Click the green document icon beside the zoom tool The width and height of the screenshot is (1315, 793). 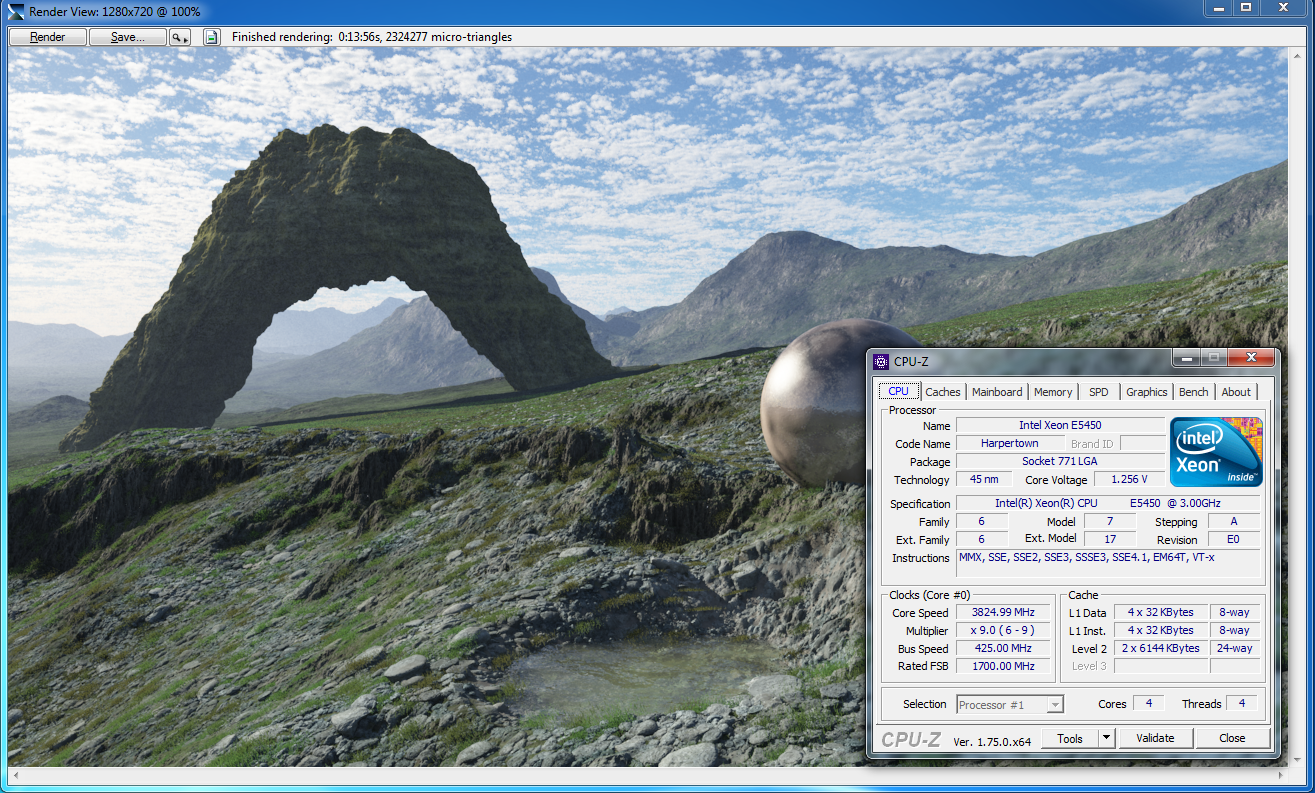211,37
